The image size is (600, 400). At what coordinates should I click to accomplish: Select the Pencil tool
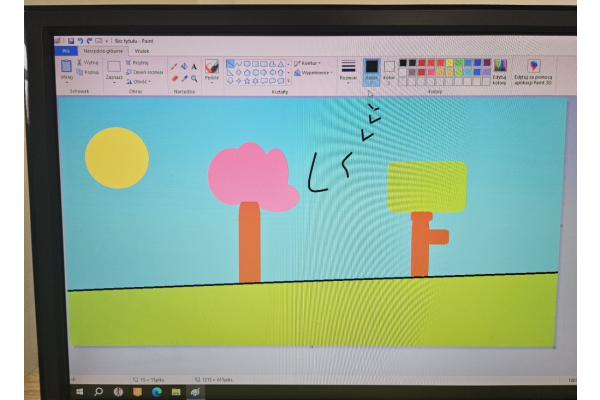tap(173, 66)
